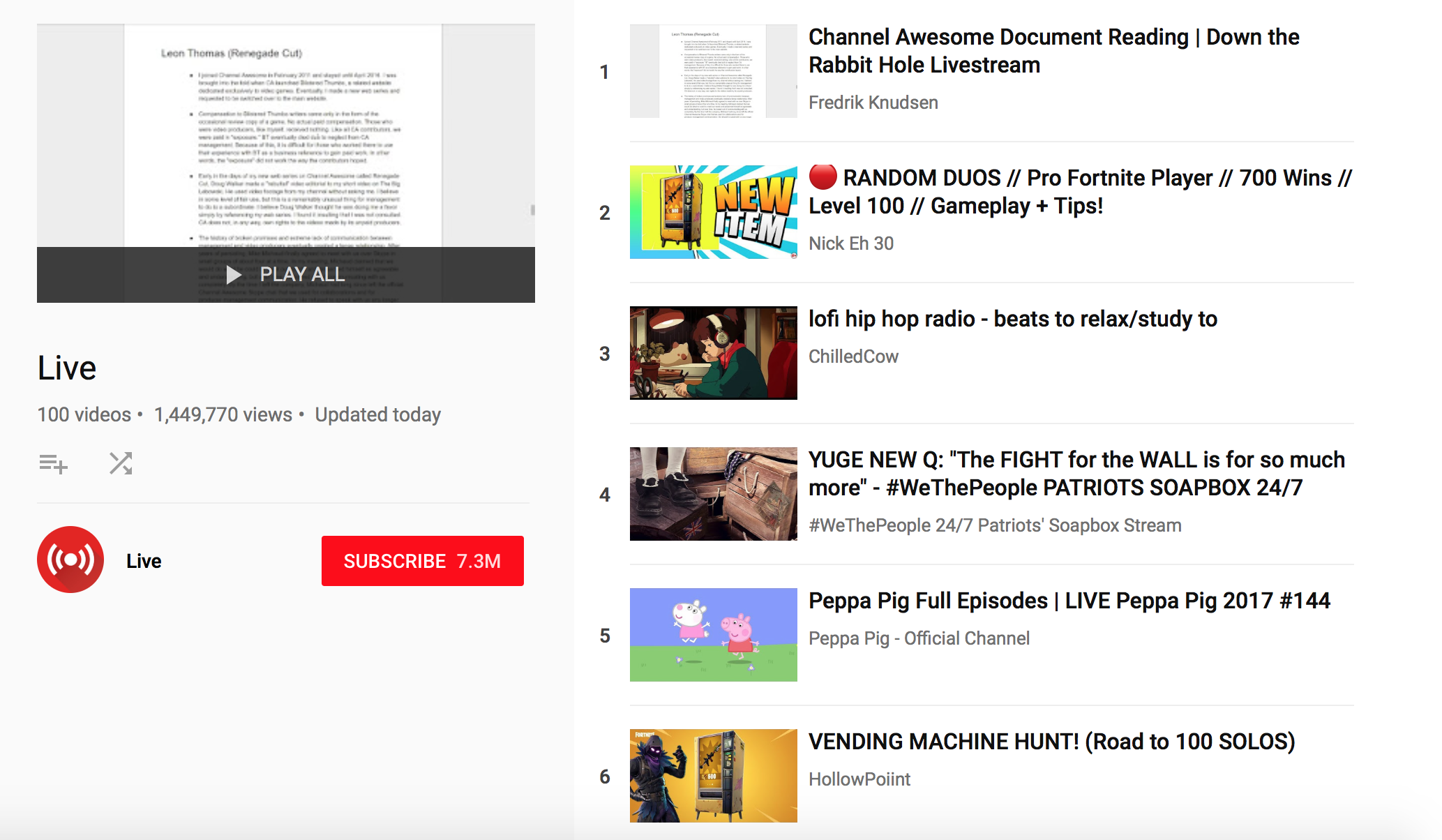Click the lofi girl studying thumbnail

(713, 353)
